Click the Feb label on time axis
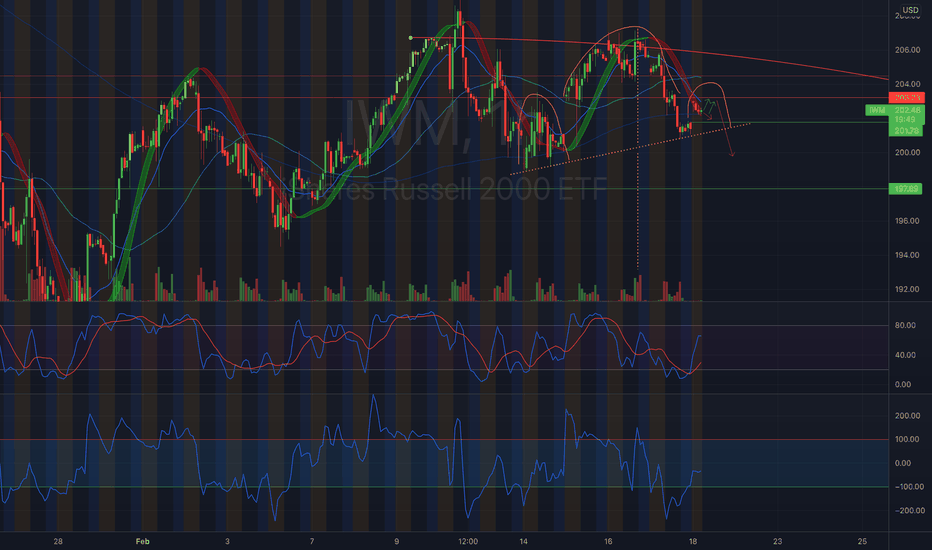Image resolution: width=932 pixels, height=550 pixels. tap(143, 542)
